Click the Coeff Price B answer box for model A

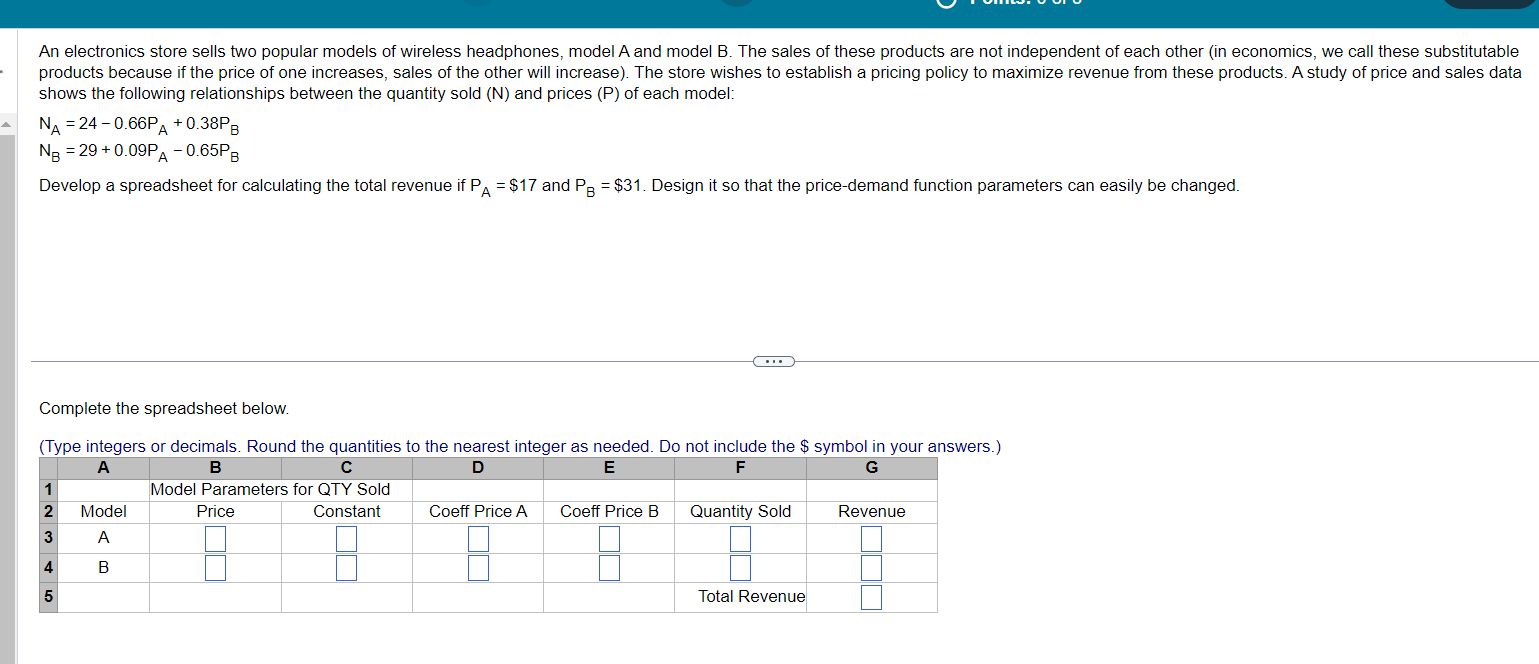[x=610, y=538]
